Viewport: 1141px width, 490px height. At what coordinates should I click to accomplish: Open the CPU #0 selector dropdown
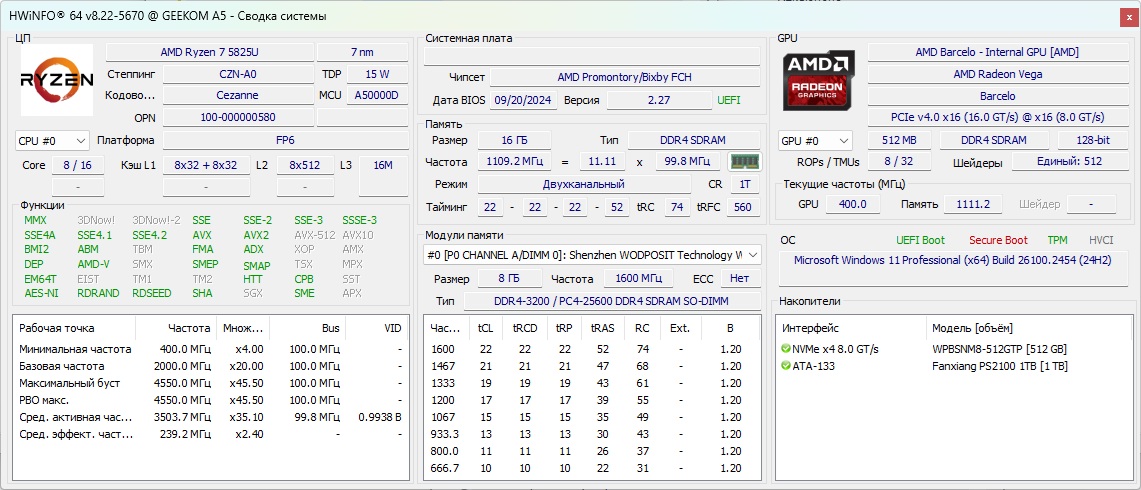pyautogui.click(x=52, y=141)
